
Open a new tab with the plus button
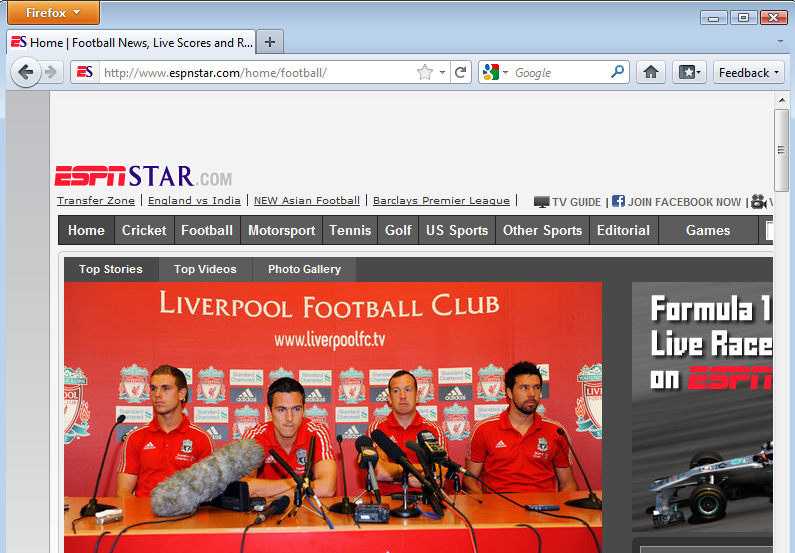click(270, 42)
